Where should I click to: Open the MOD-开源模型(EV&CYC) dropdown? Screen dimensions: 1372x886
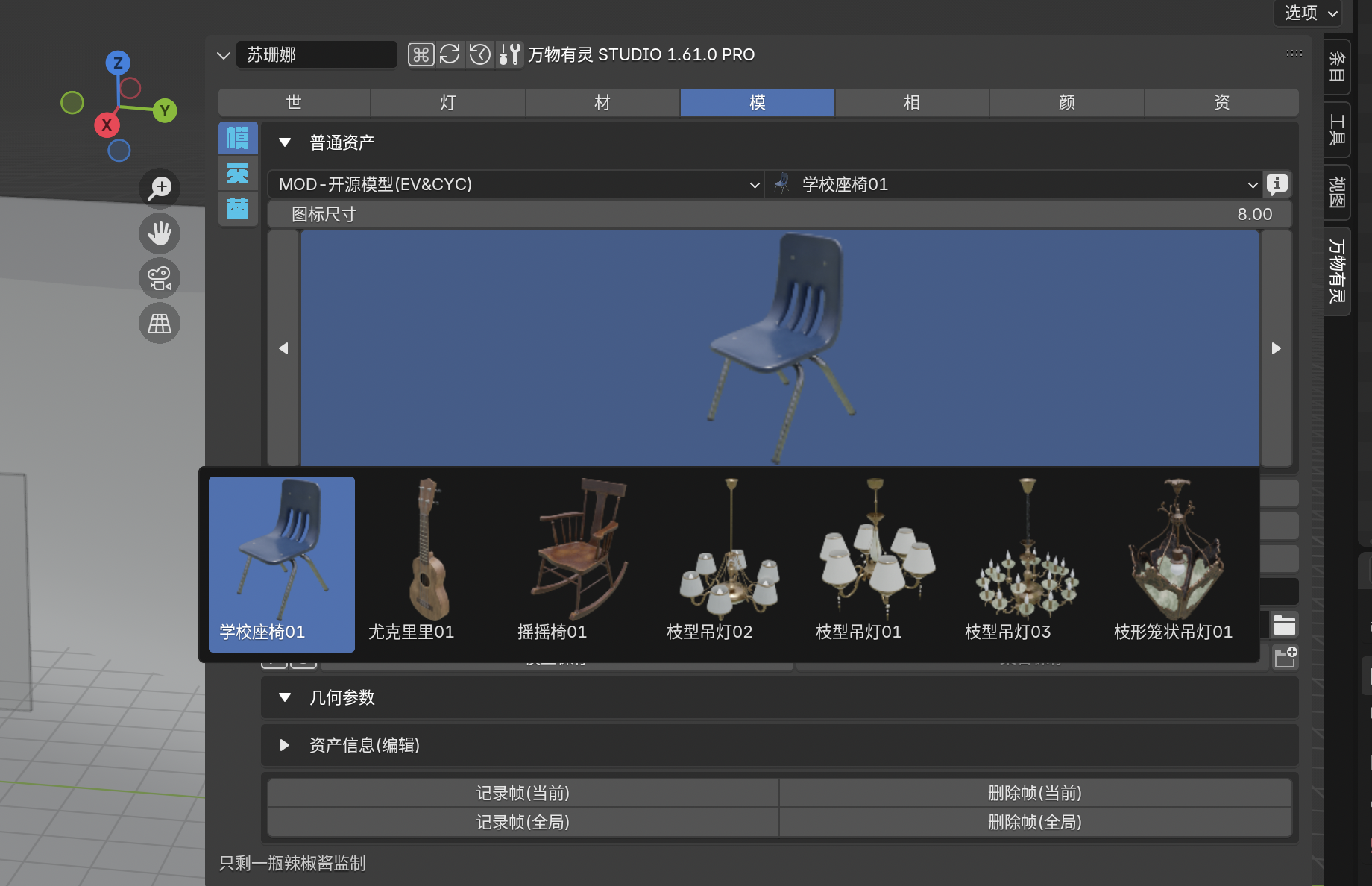[516, 184]
